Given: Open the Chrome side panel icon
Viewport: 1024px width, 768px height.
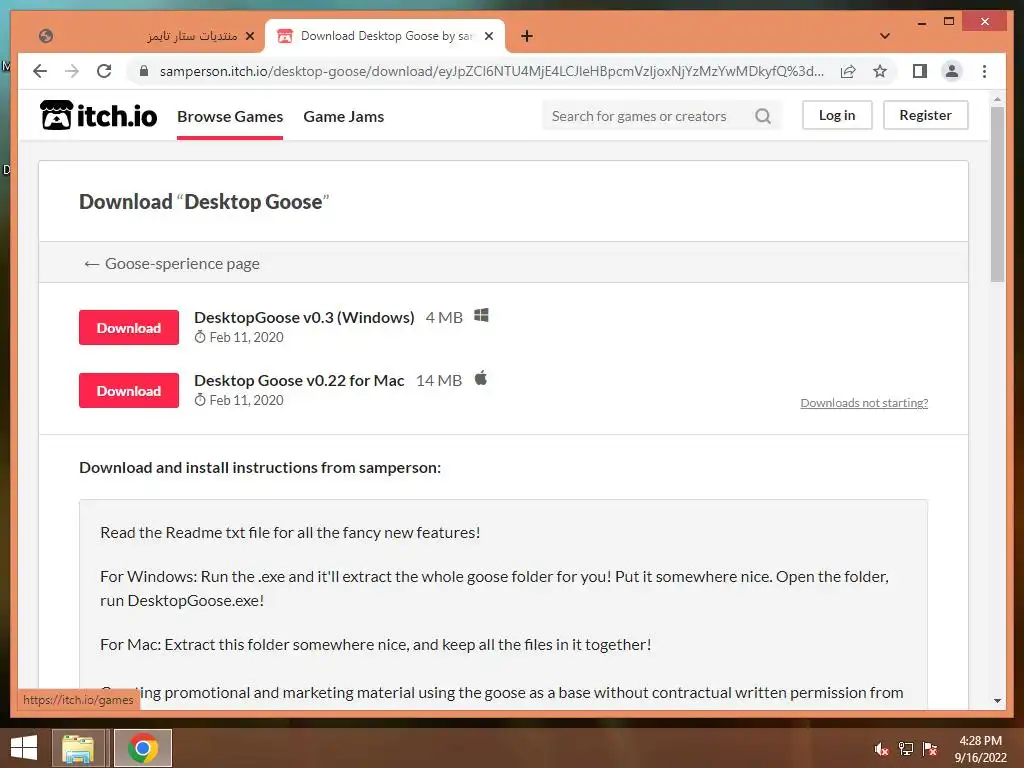Looking at the screenshot, I should [x=920, y=71].
